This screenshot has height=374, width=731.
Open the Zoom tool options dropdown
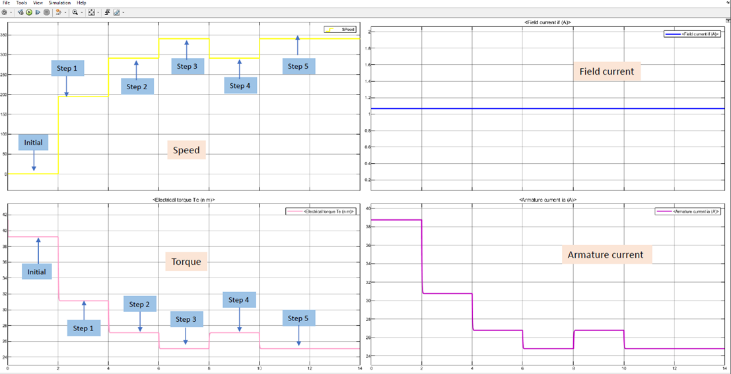(82, 13)
